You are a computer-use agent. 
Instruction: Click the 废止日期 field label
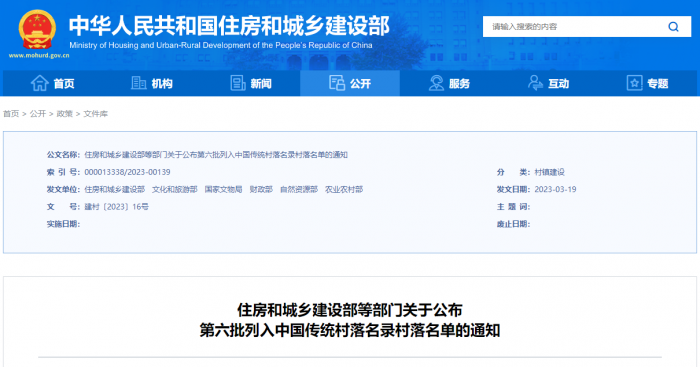(513, 224)
